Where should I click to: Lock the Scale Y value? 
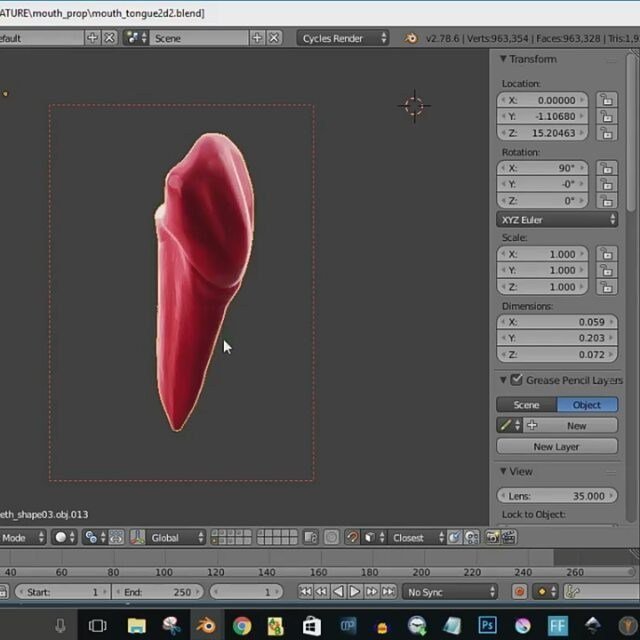pos(607,270)
